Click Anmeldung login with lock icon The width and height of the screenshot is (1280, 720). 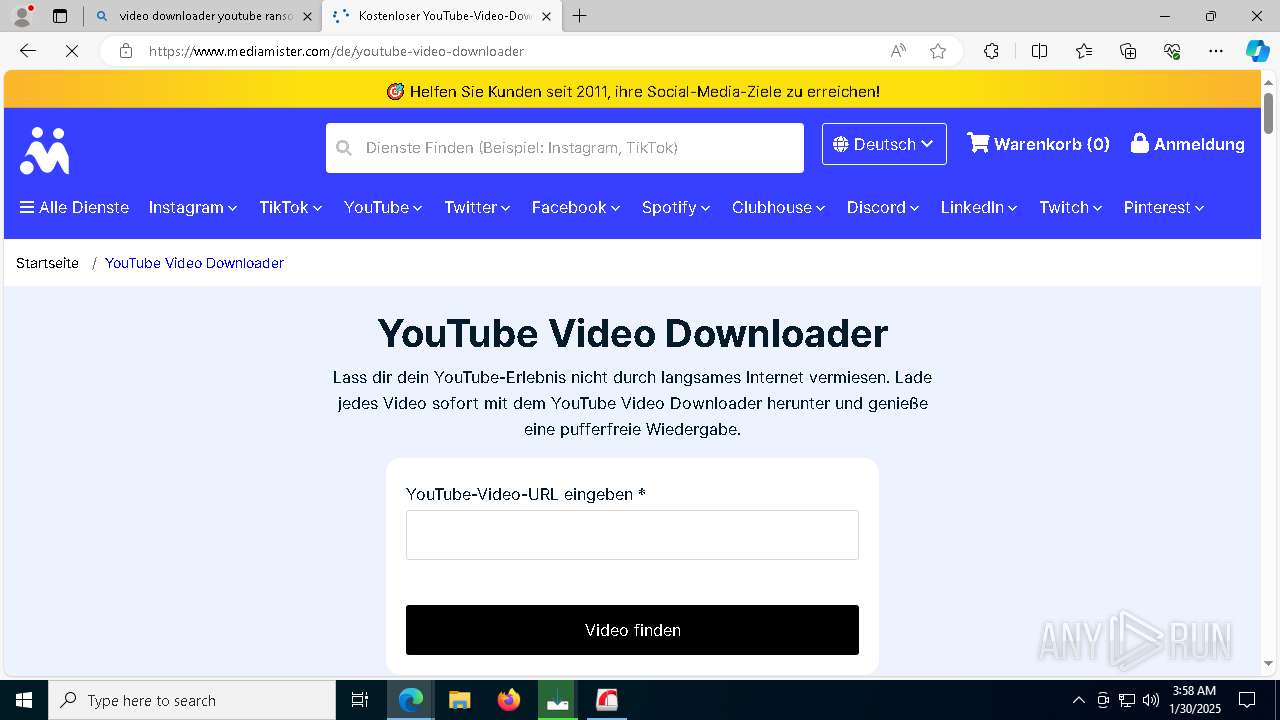coord(1187,144)
